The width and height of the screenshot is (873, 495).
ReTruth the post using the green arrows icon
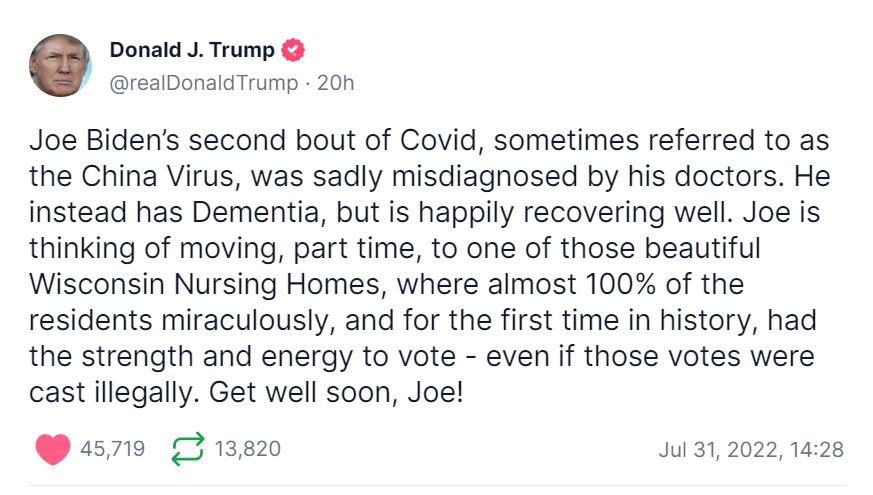point(185,450)
